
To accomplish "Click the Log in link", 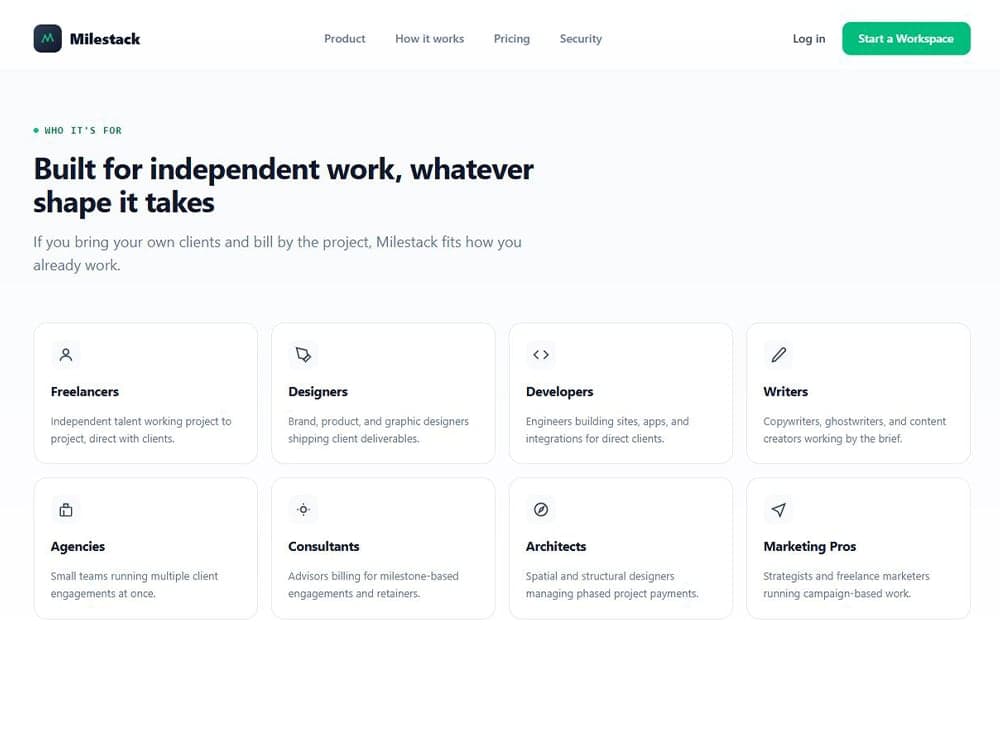I will [809, 38].
